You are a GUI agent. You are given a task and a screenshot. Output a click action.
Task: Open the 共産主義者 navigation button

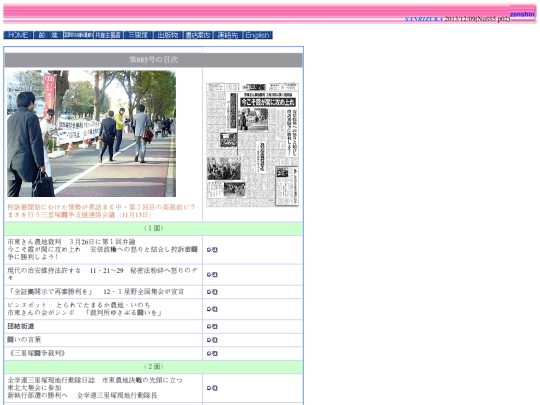[108, 35]
